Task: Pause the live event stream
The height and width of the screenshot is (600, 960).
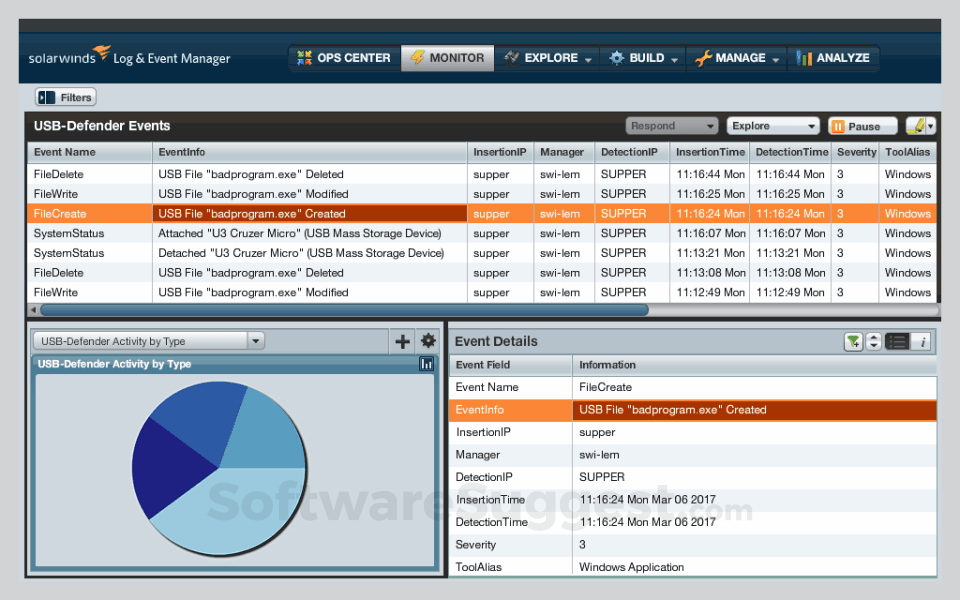Action: click(861, 125)
